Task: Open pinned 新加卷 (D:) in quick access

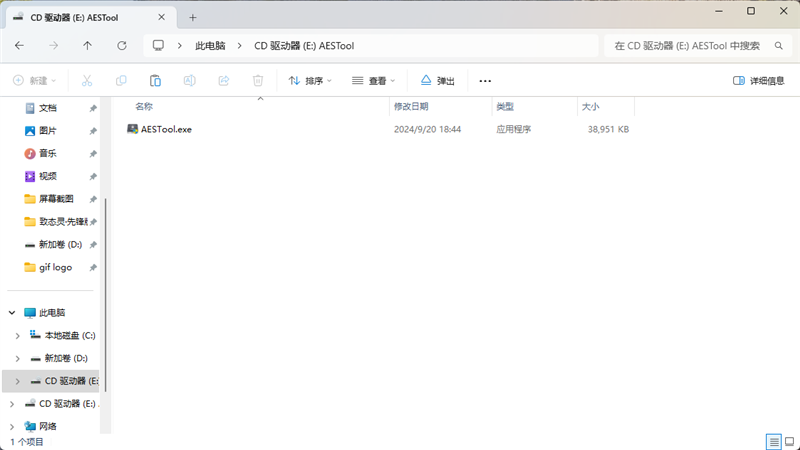Action: pos(60,244)
